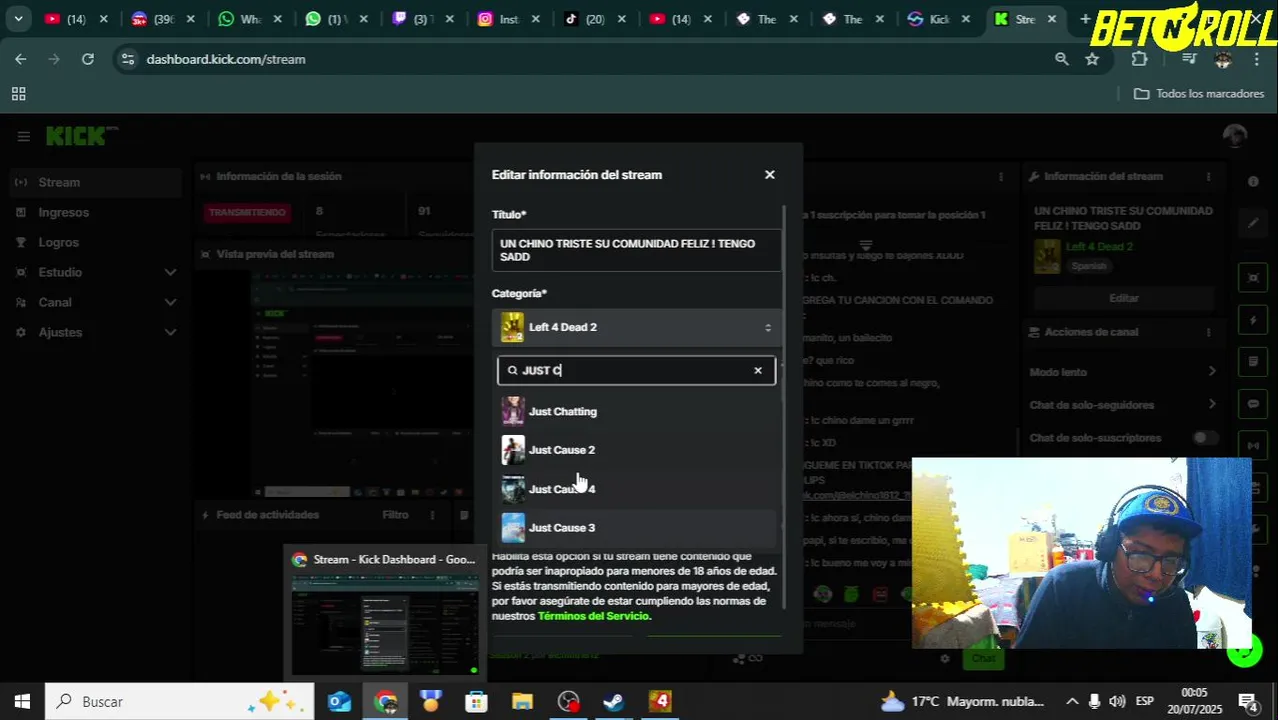Screen dimensions: 1278x720
Task: Pick Just Cause 4 in the results
Action: tap(636, 489)
